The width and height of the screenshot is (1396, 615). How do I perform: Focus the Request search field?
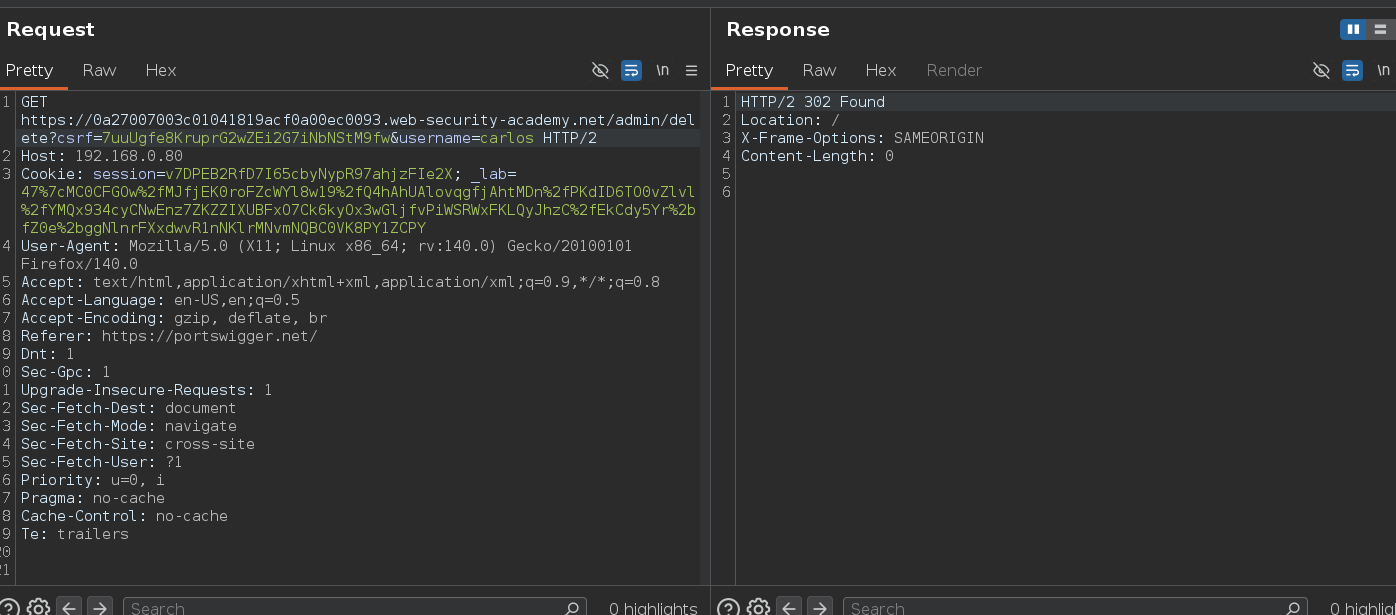click(x=355, y=607)
